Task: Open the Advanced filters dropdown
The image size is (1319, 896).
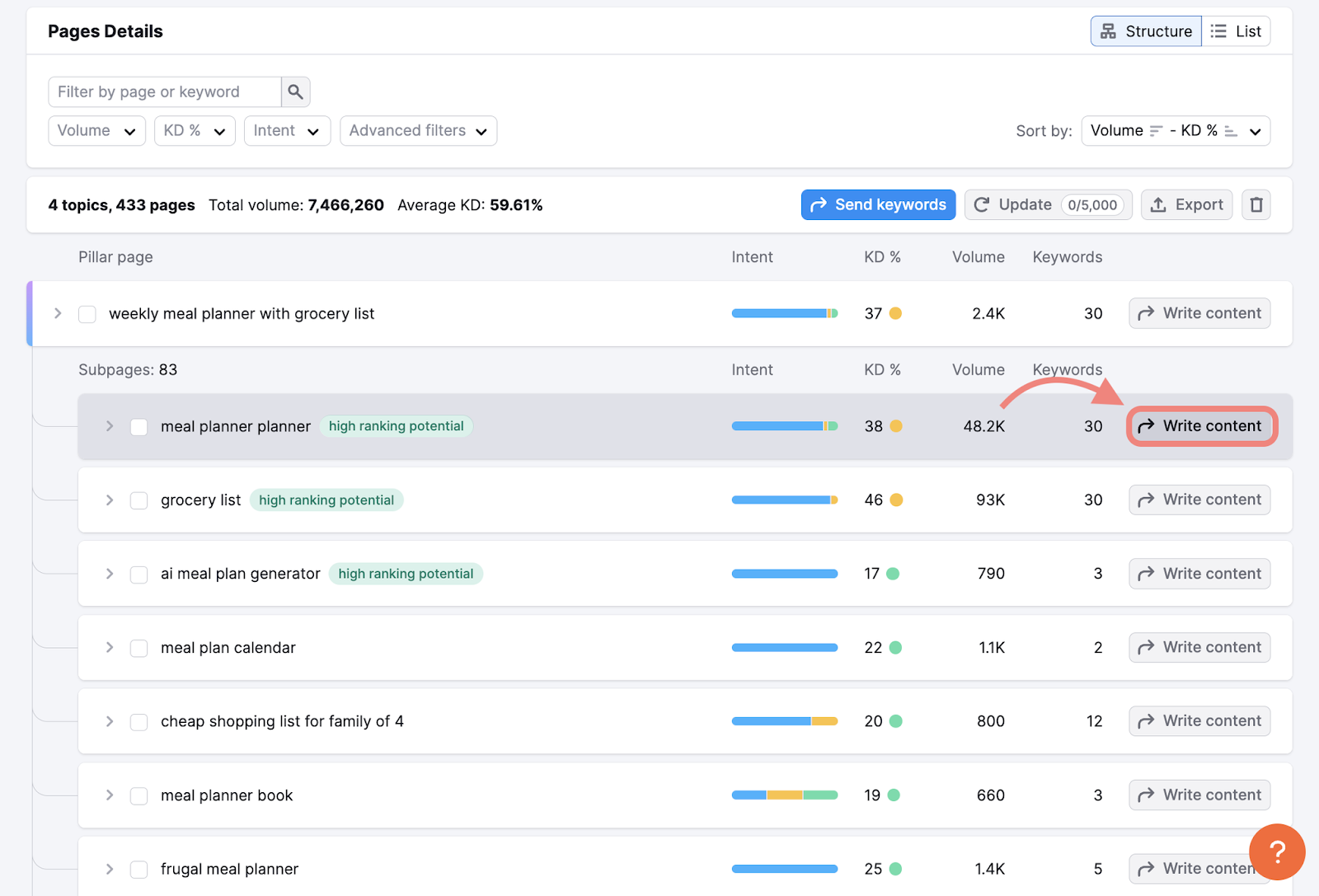Action: tap(418, 131)
